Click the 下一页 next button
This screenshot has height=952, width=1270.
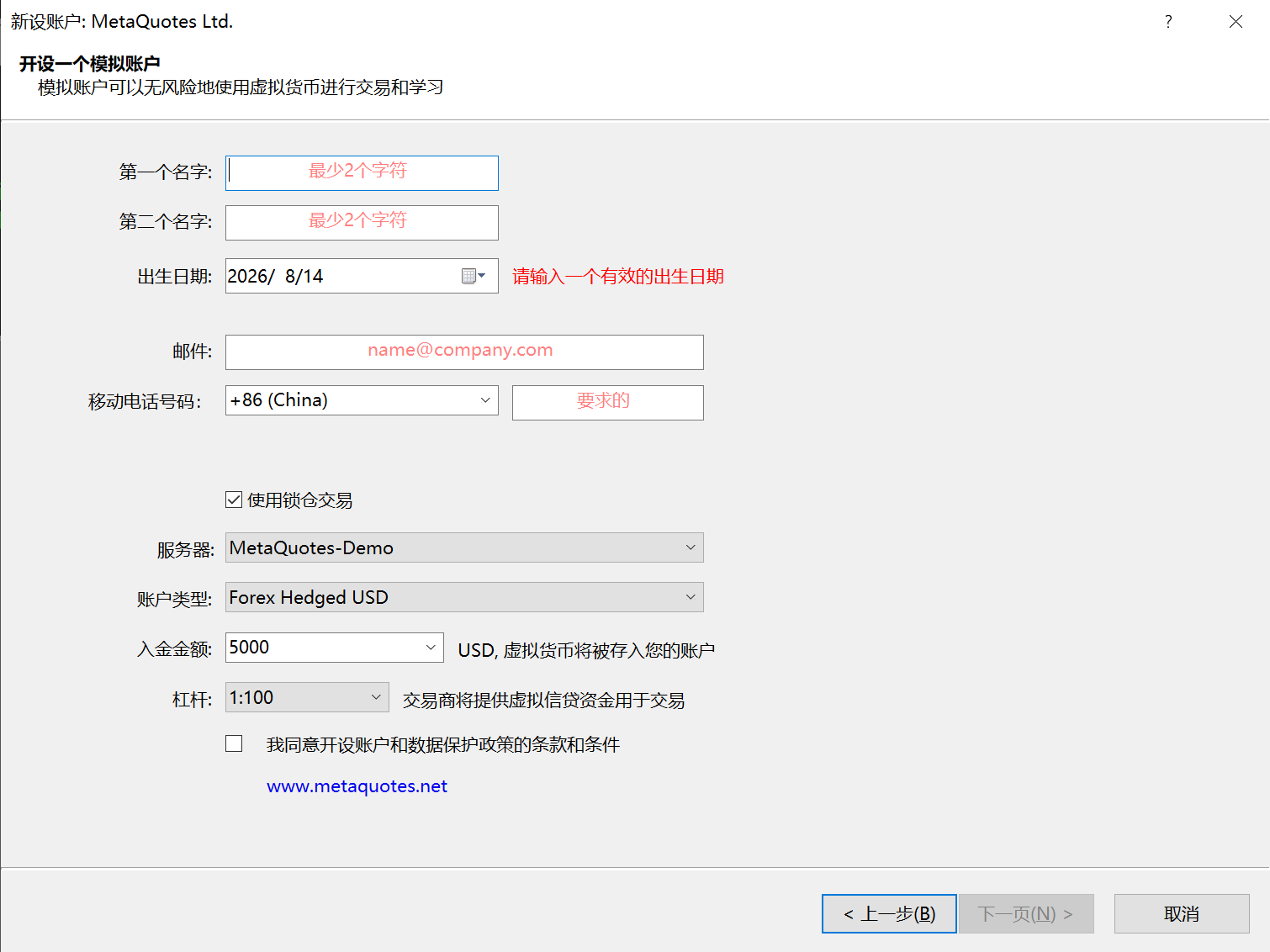[1026, 913]
